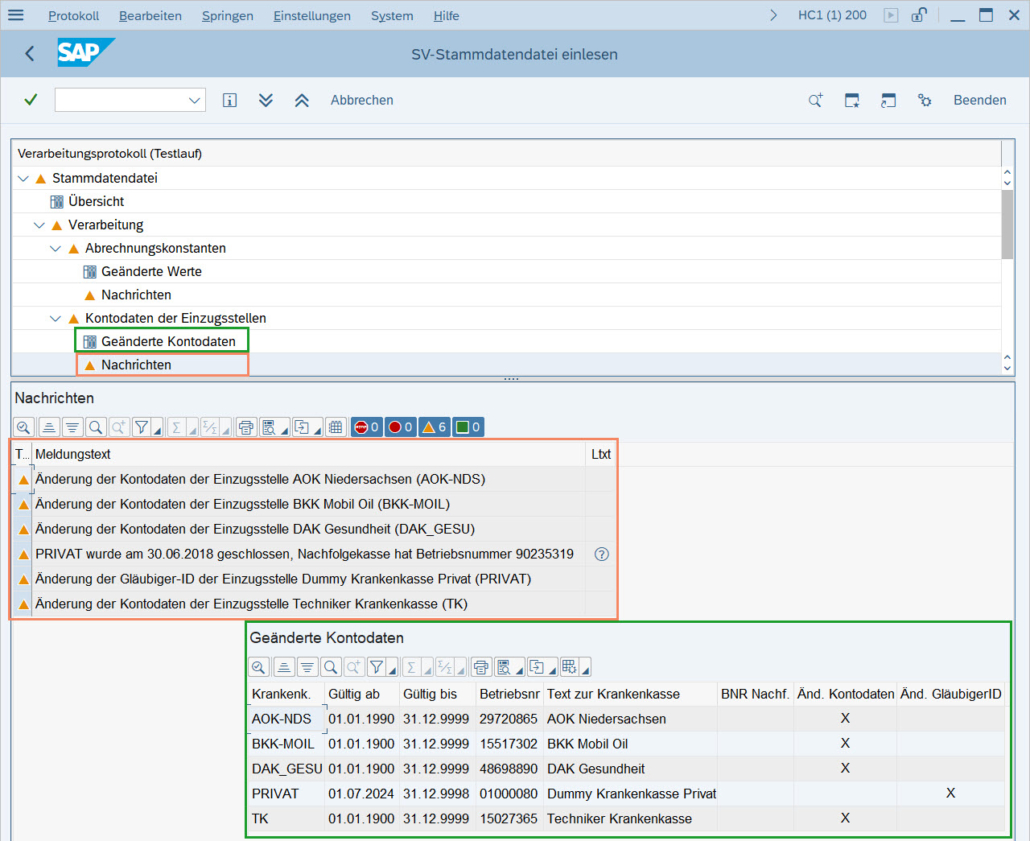Screen dimensions: 1030x841
Task: Open the hamburger menu at top left
Action: (x=16, y=15)
